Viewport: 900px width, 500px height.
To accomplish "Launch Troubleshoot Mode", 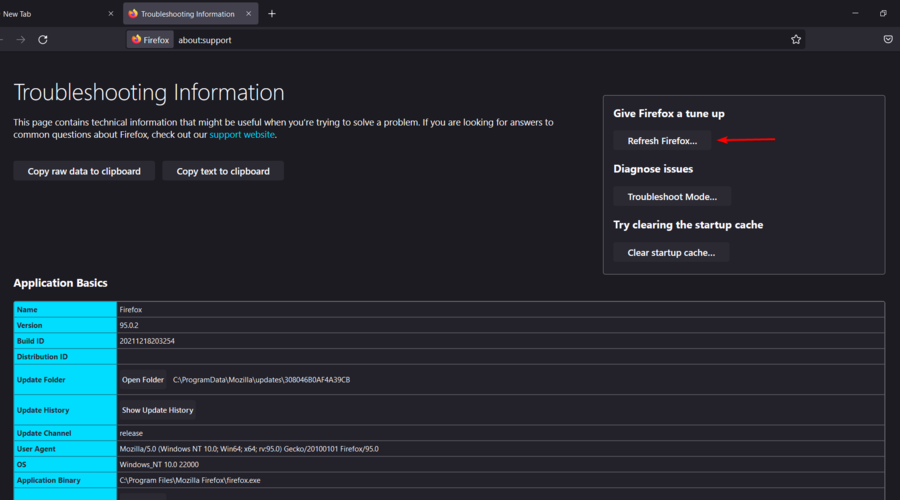I will pos(672,197).
